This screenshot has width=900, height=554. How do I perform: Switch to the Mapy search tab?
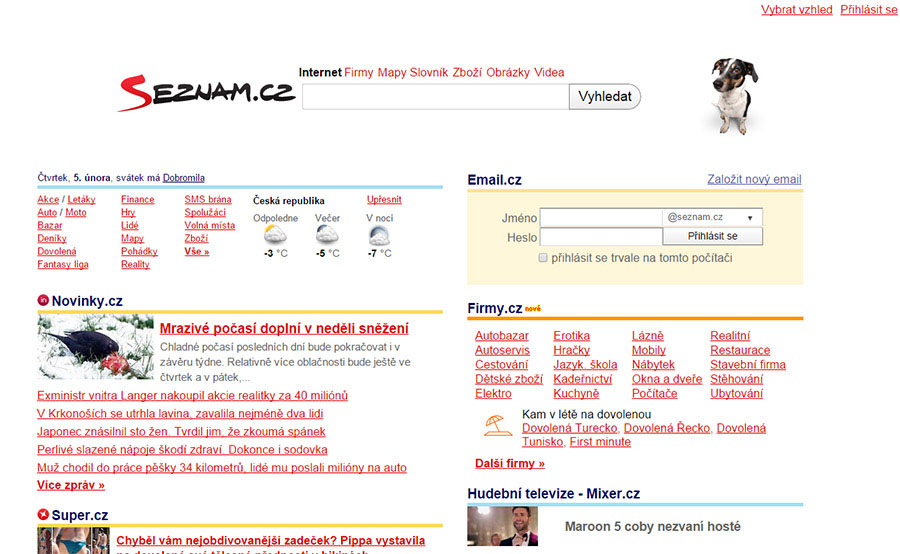tap(392, 72)
